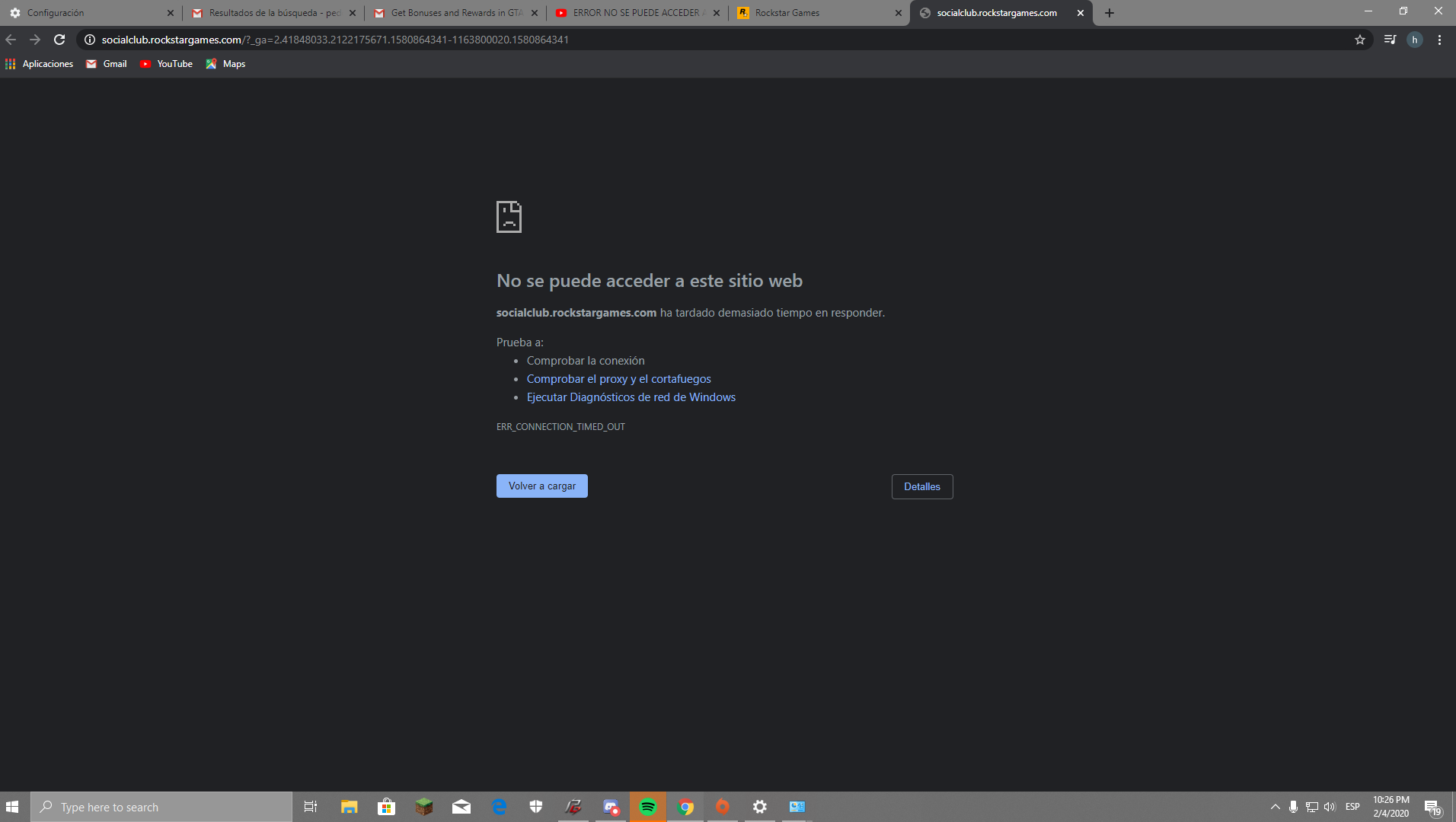
Task: Click Ejecutar Diagnósticos de red de Windows
Action: click(631, 397)
